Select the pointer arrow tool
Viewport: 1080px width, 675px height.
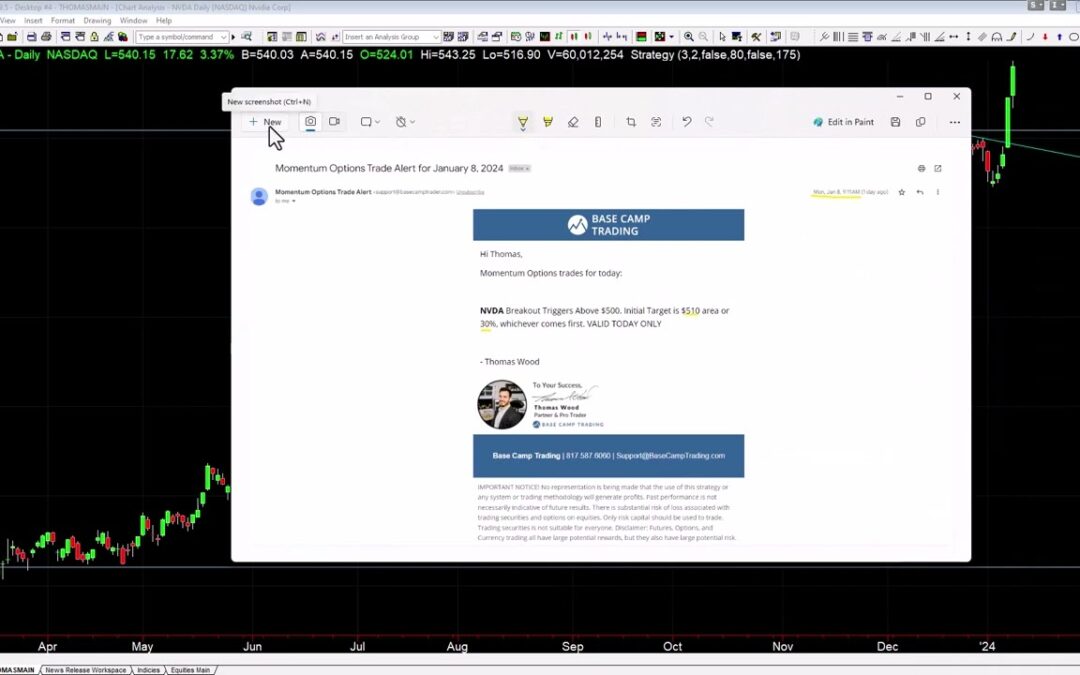722,37
